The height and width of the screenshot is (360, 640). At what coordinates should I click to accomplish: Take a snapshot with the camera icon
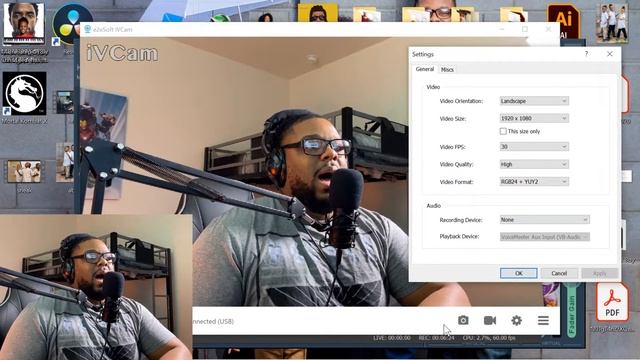463,320
